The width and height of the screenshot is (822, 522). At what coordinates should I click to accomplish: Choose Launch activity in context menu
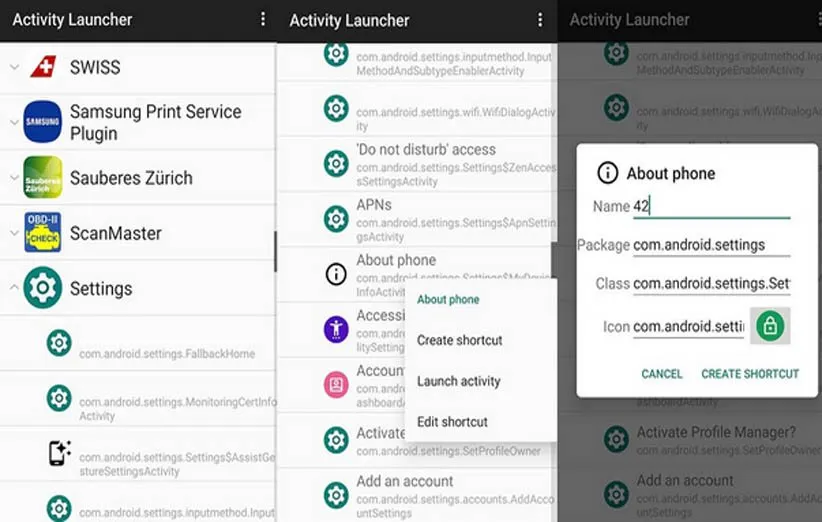(458, 381)
